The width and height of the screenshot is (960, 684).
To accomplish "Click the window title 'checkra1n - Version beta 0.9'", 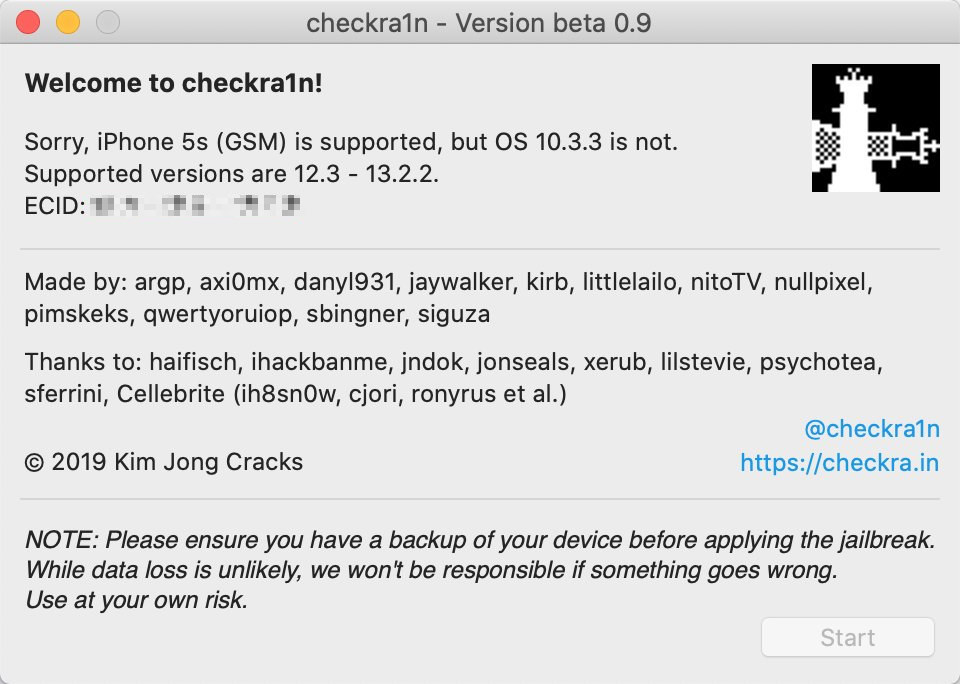I will (478, 23).
